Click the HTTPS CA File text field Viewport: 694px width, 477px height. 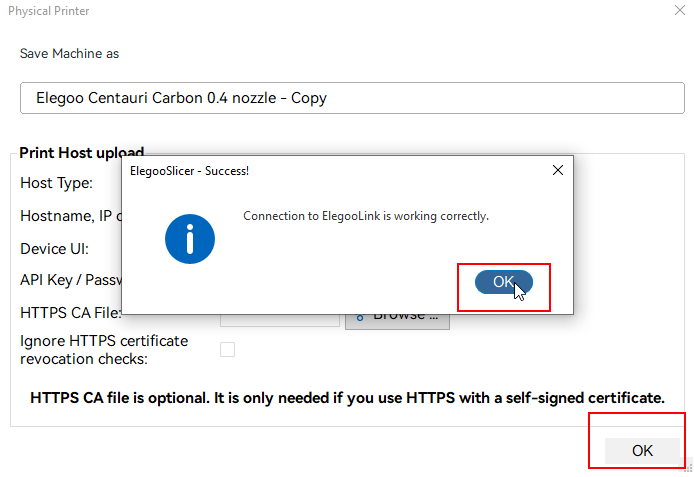click(x=280, y=320)
